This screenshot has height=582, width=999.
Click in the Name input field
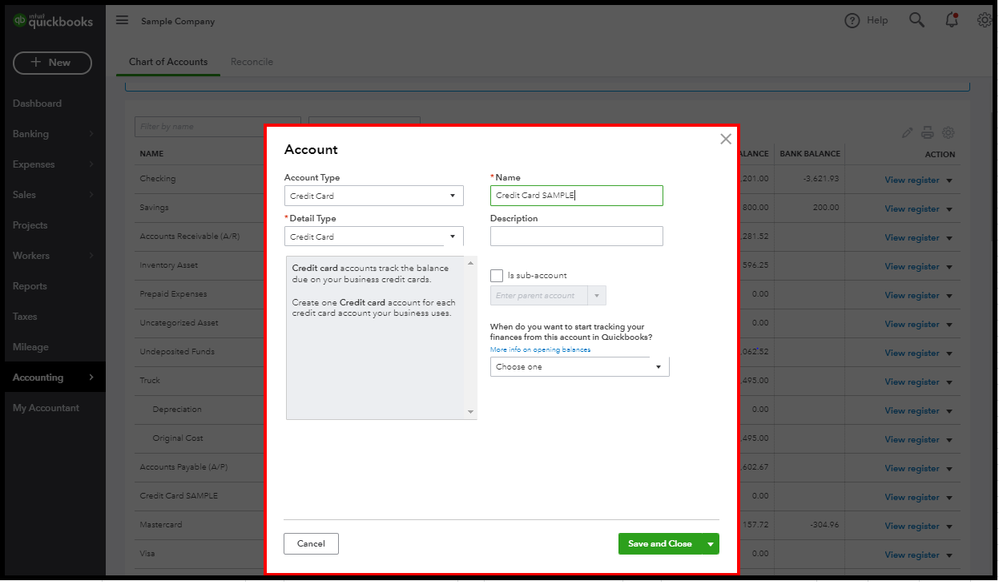pos(577,196)
